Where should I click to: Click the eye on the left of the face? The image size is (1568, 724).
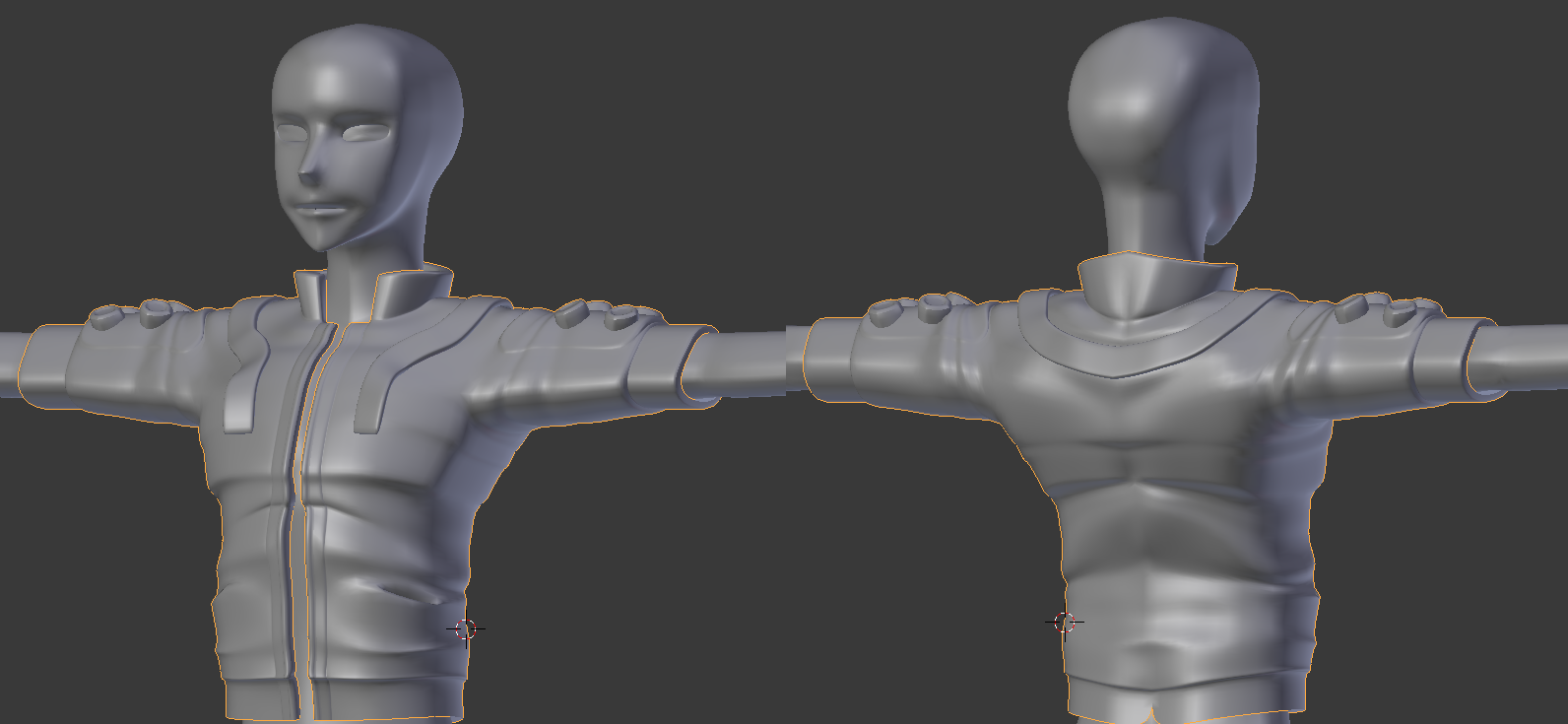(292, 131)
